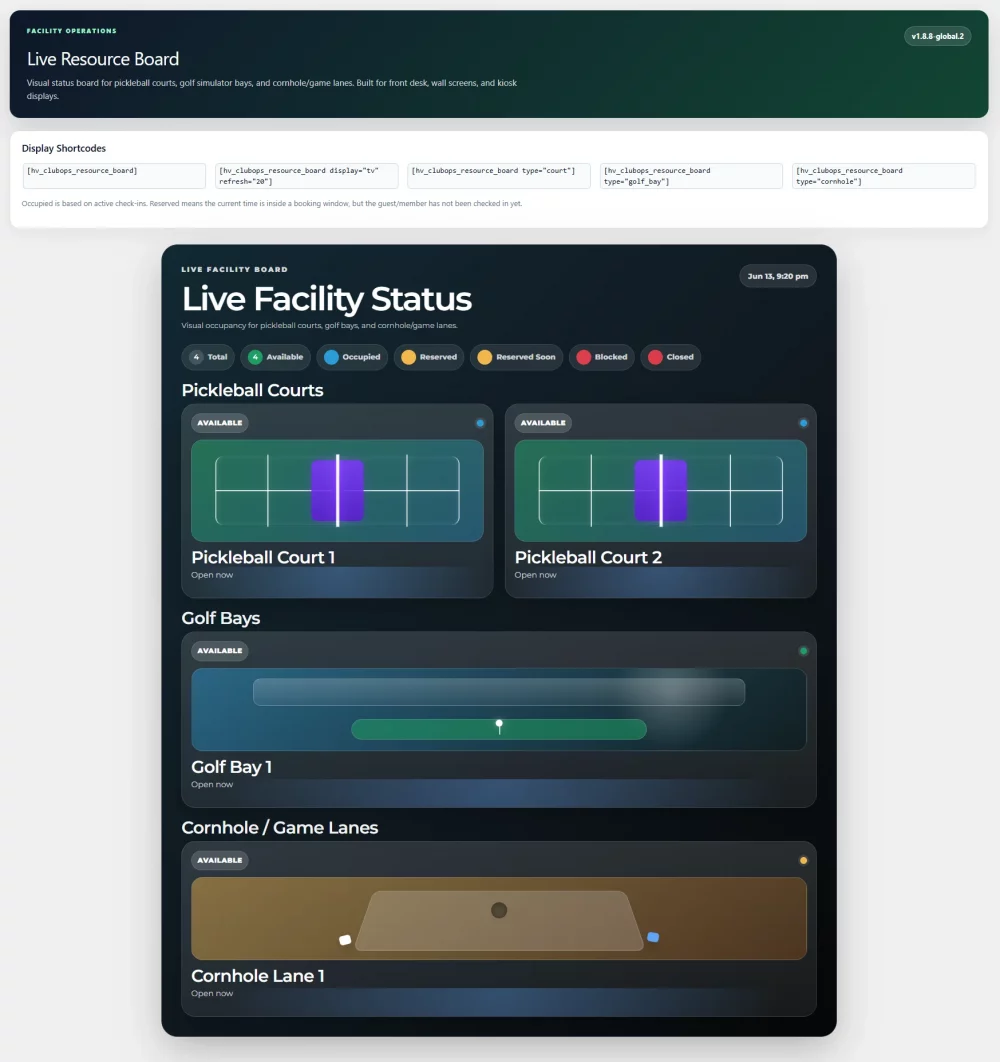Click the Cornhole Lane 1 title

257,976
